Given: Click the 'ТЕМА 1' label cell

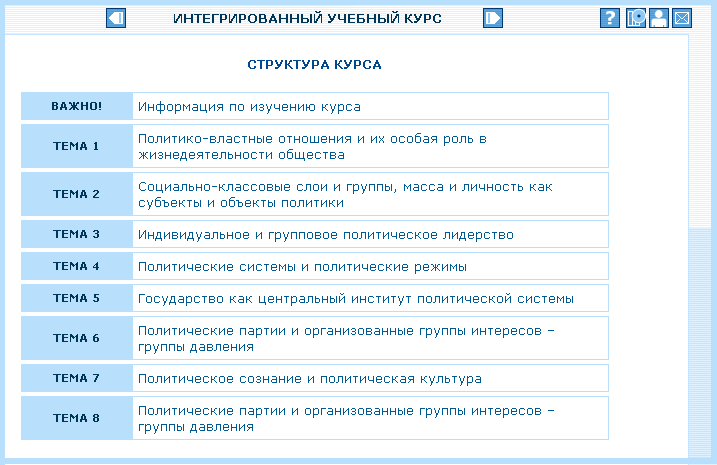Looking at the screenshot, I should click(77, 146).
